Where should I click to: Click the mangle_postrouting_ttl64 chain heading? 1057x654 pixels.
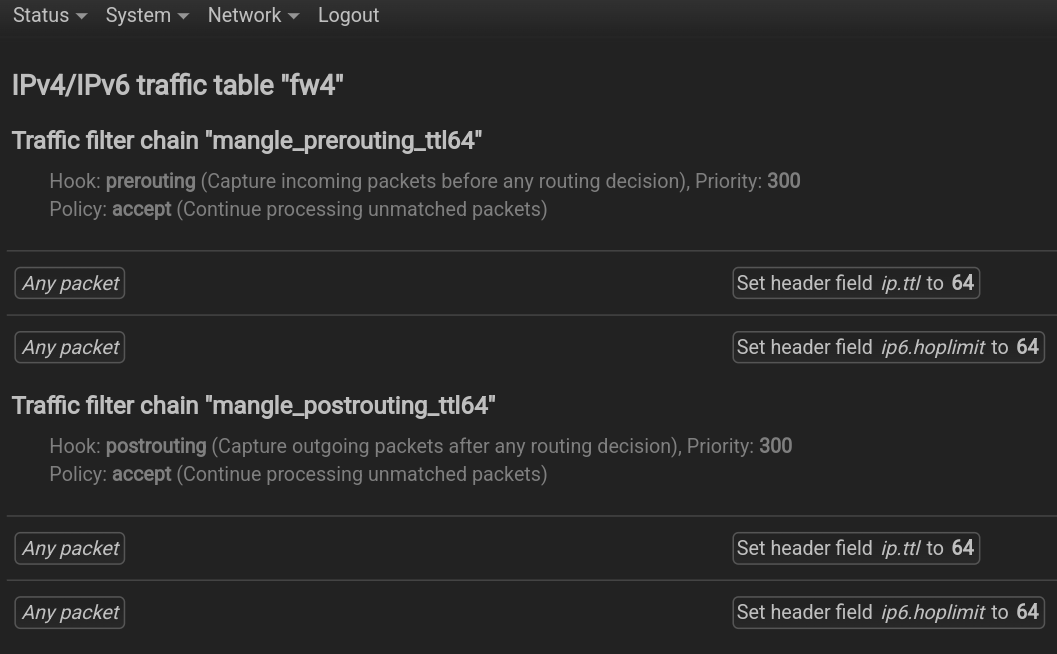(253, 406)
